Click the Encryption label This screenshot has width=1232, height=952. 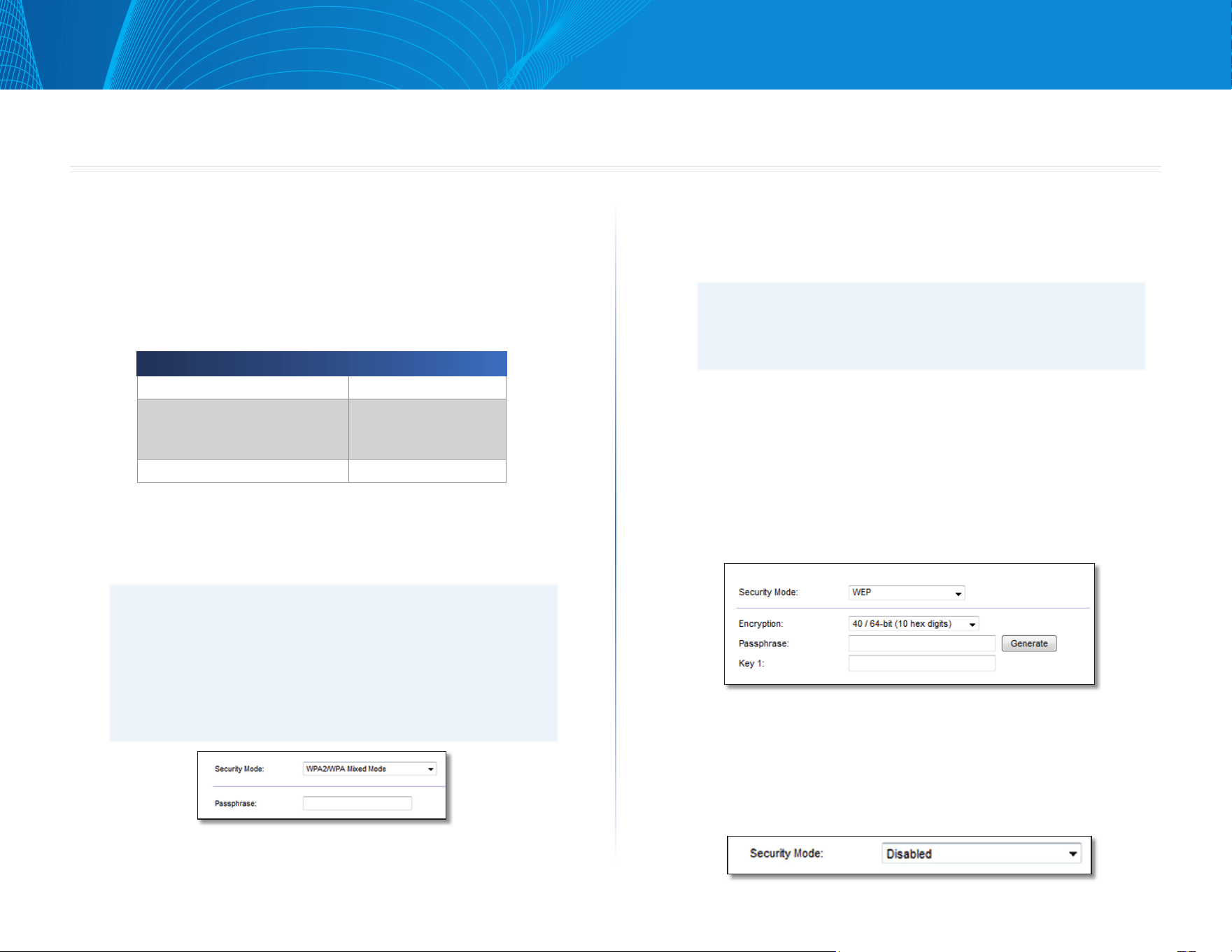tap(760, 624)
